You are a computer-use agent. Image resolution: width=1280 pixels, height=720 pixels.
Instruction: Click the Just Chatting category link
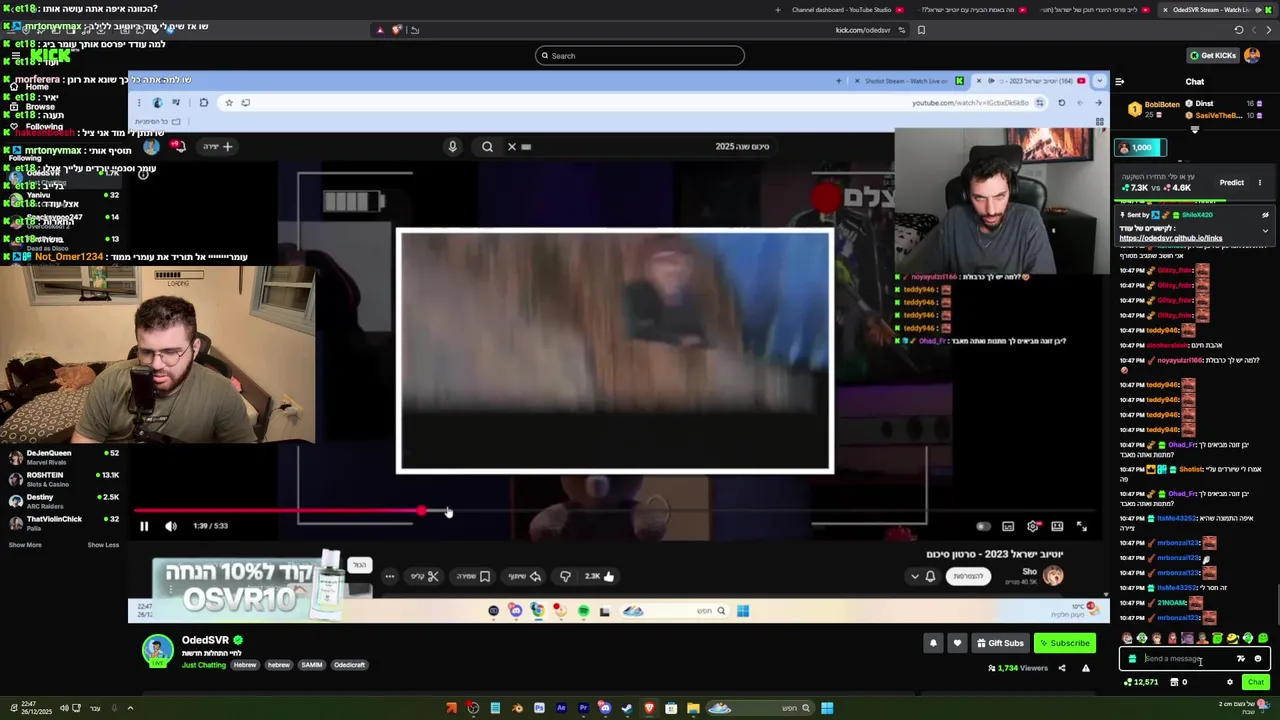(x=204, y=665)
